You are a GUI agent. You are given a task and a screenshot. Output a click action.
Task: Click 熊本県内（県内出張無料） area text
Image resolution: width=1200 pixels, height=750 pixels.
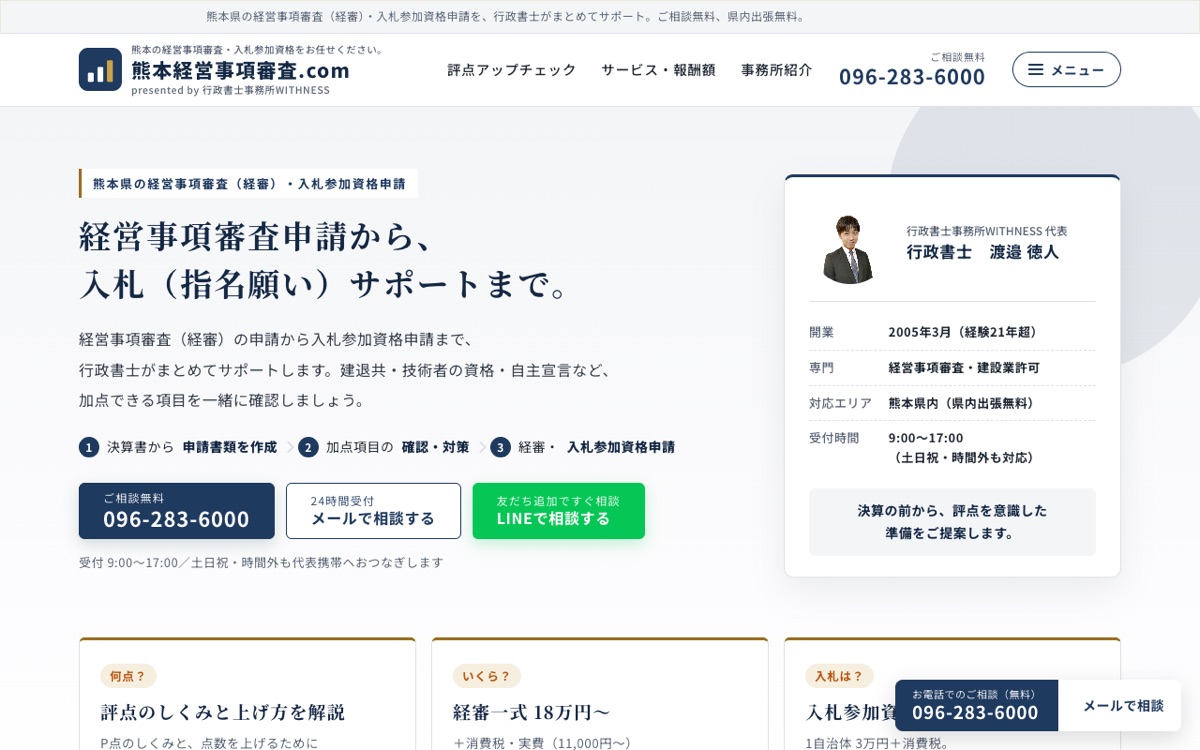[964, 403]
